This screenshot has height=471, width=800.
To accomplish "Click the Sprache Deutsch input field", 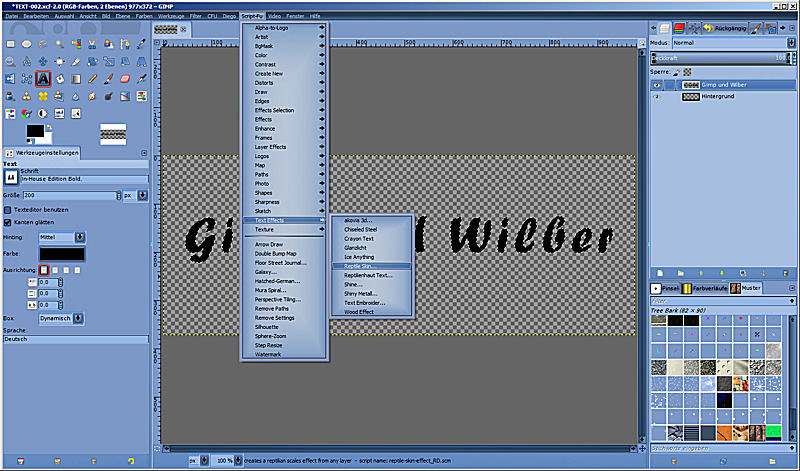I will pyautogui.click(x=76, y=339).
